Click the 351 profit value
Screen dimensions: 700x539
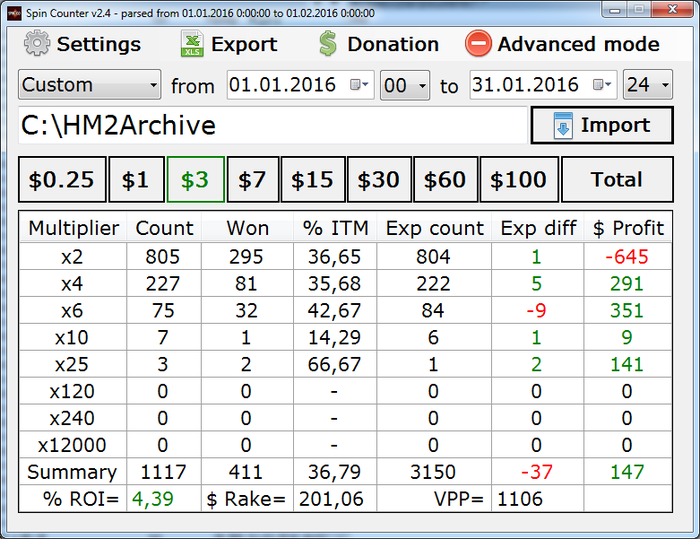627,310
